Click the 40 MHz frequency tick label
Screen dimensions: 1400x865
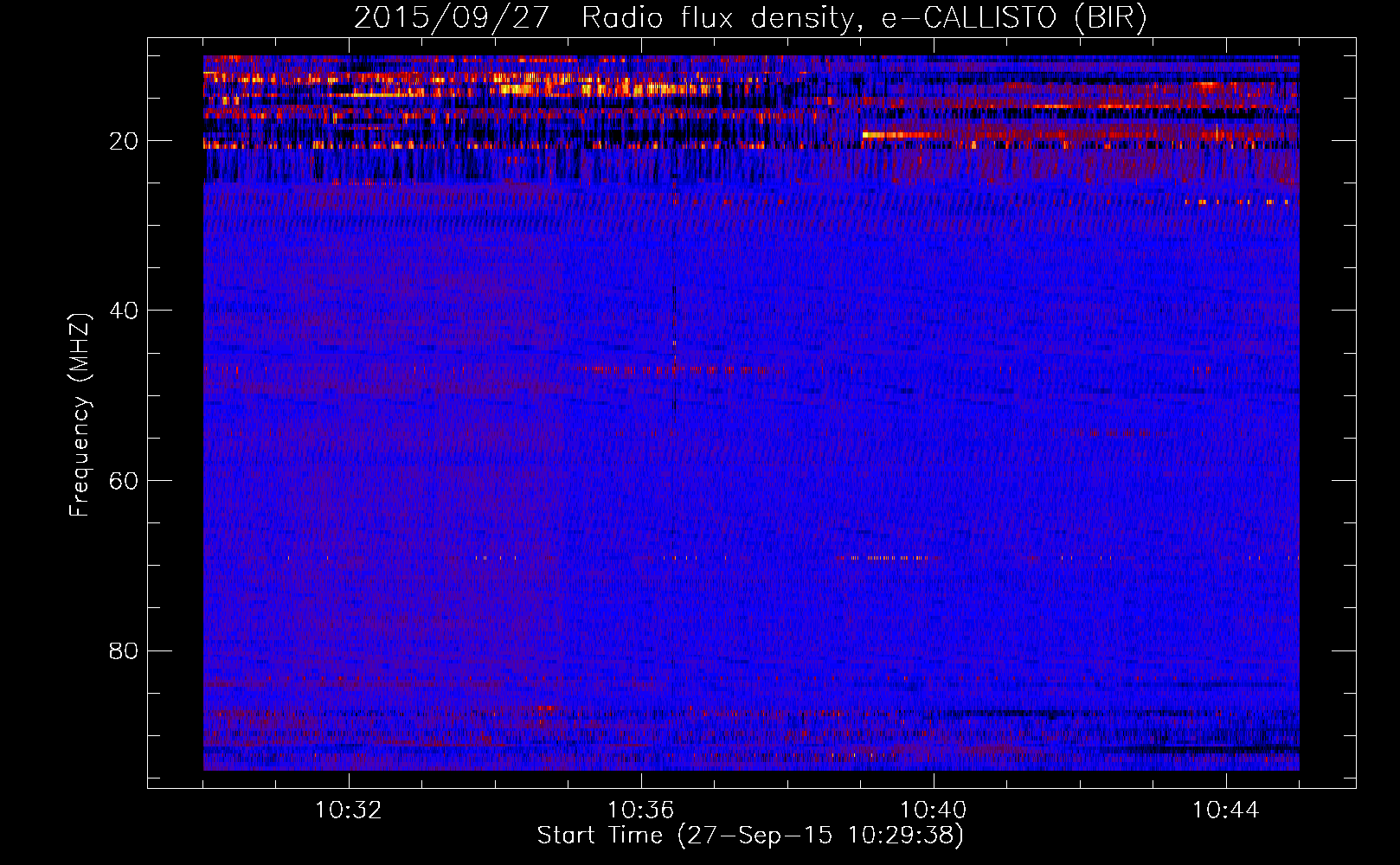click(x=125, y=311)
